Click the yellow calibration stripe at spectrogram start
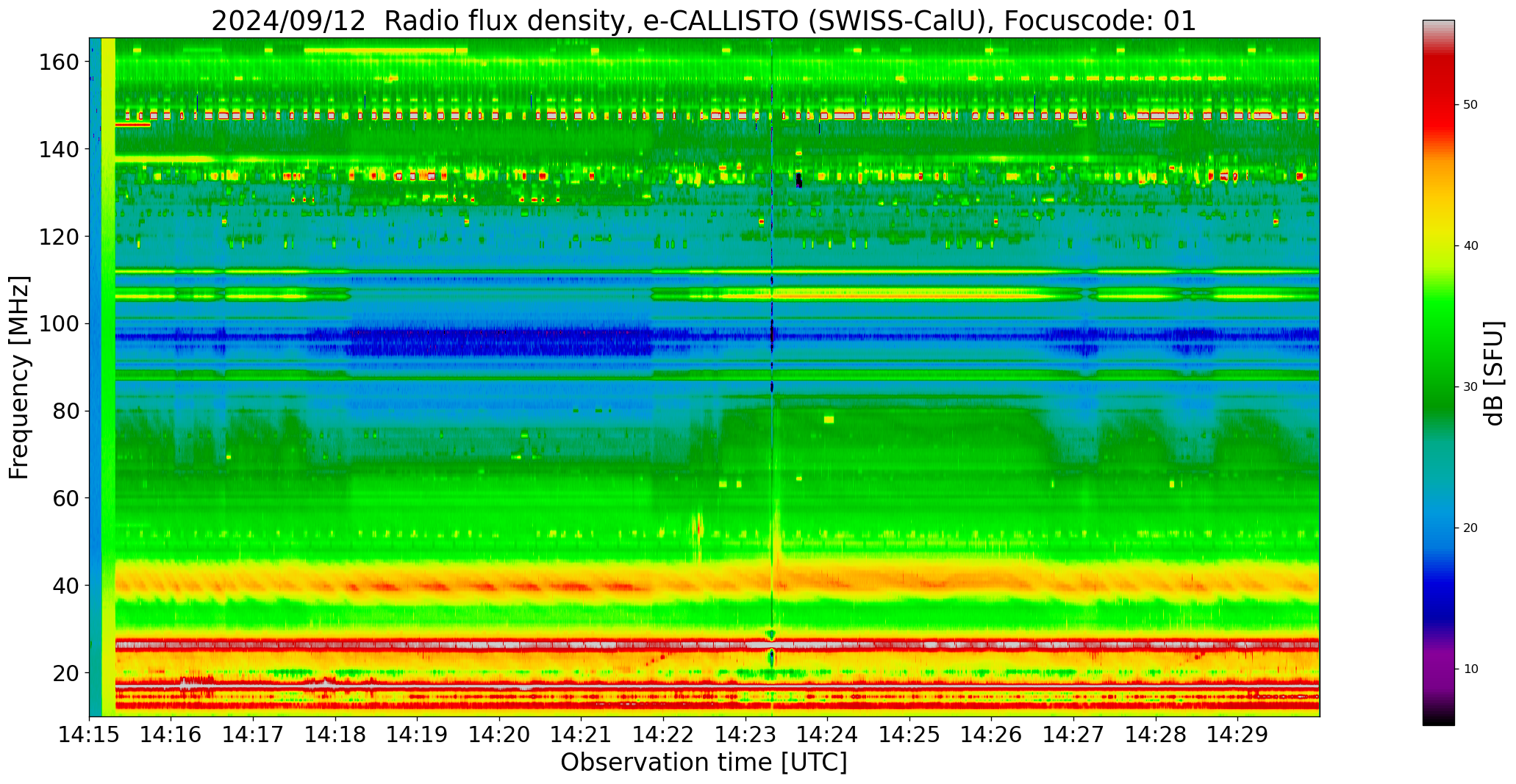Image resolution: width=1516 pixels, height=784 pixels. 108,376
